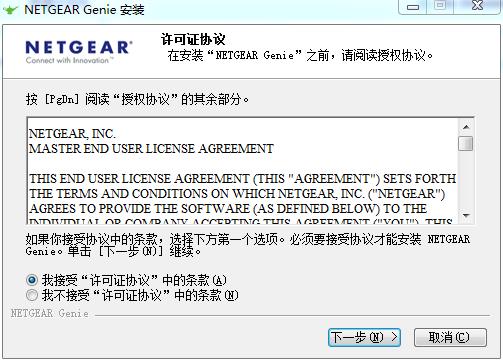Click the '在安装 “NETGEAR Genie” 之前' subtitle text
Image resolution: width=503 pixels, height=361 pixels.
click(300, 55)
